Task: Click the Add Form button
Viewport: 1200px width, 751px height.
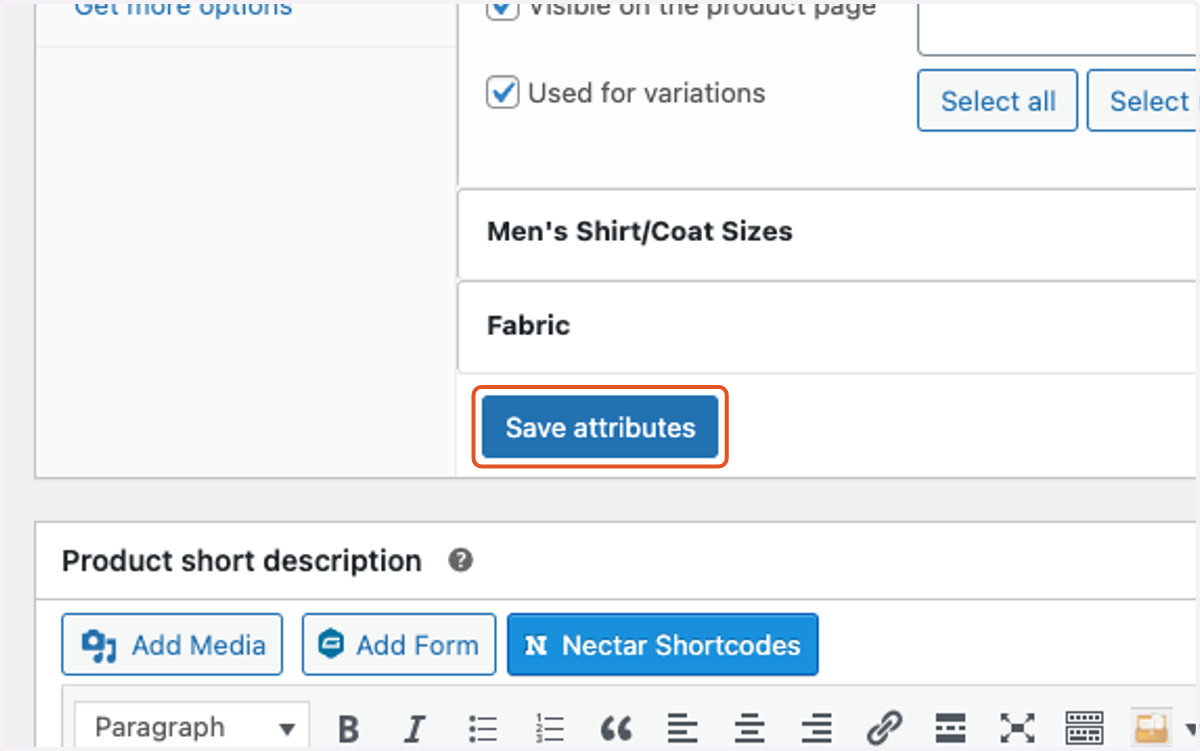Action: [399, 645]
